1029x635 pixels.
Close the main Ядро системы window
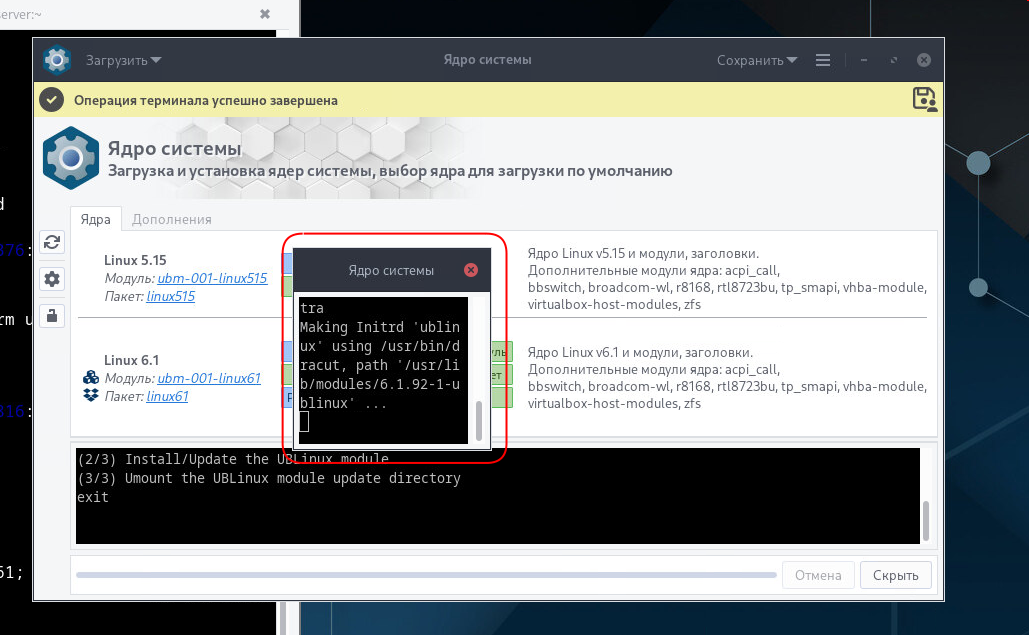click(923, 60)
